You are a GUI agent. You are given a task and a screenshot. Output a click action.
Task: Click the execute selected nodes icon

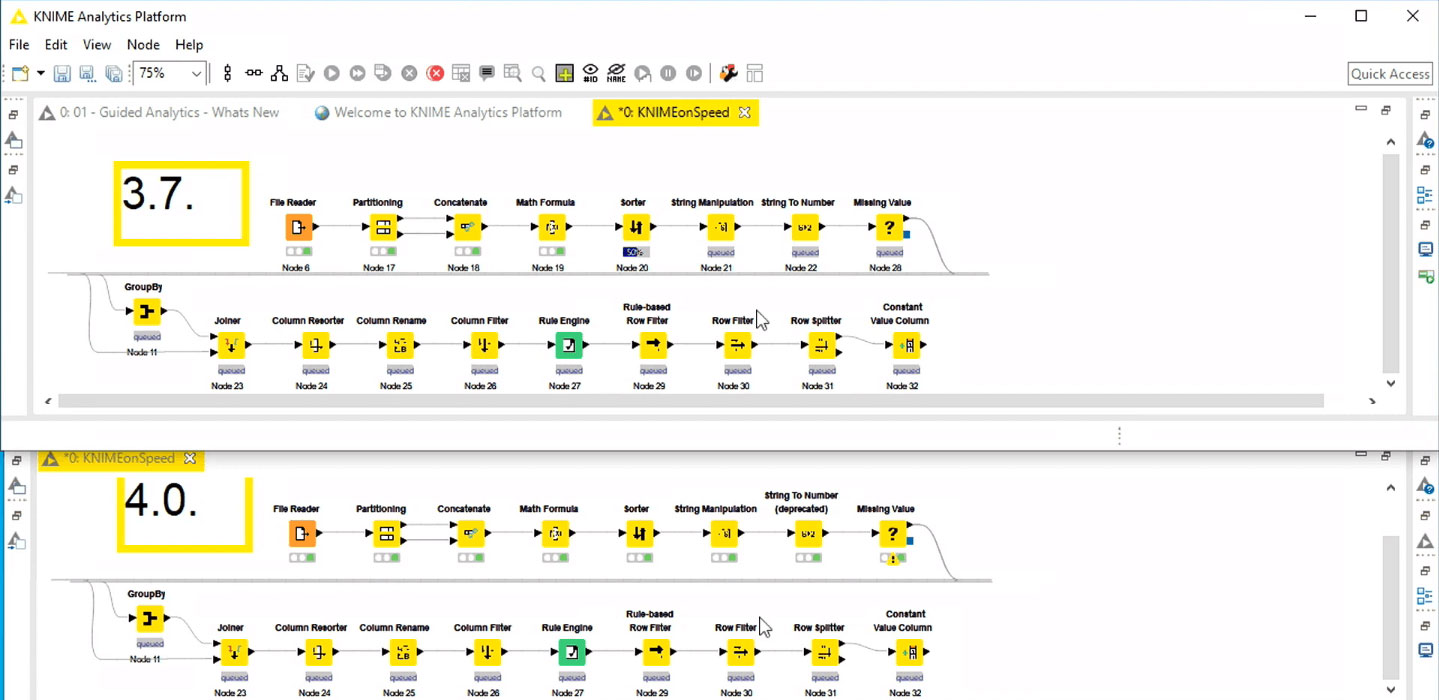point(332,73)
